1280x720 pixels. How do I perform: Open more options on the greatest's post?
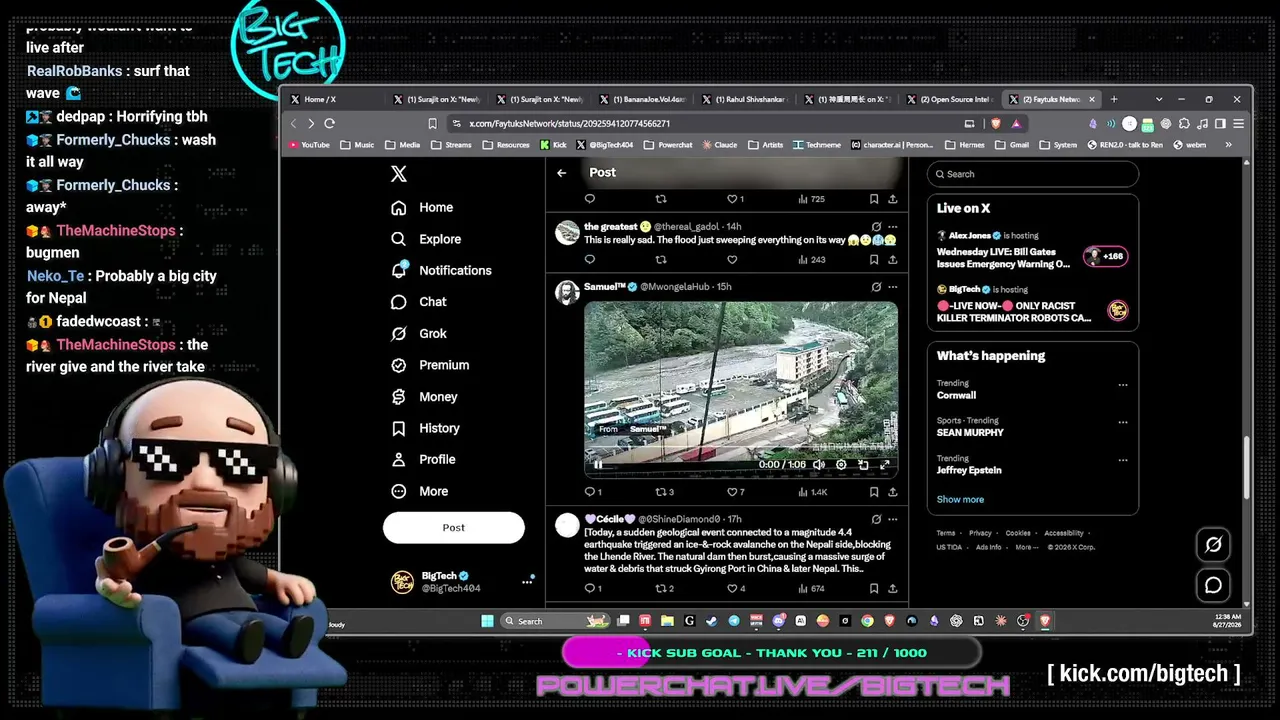coord(893,227)
